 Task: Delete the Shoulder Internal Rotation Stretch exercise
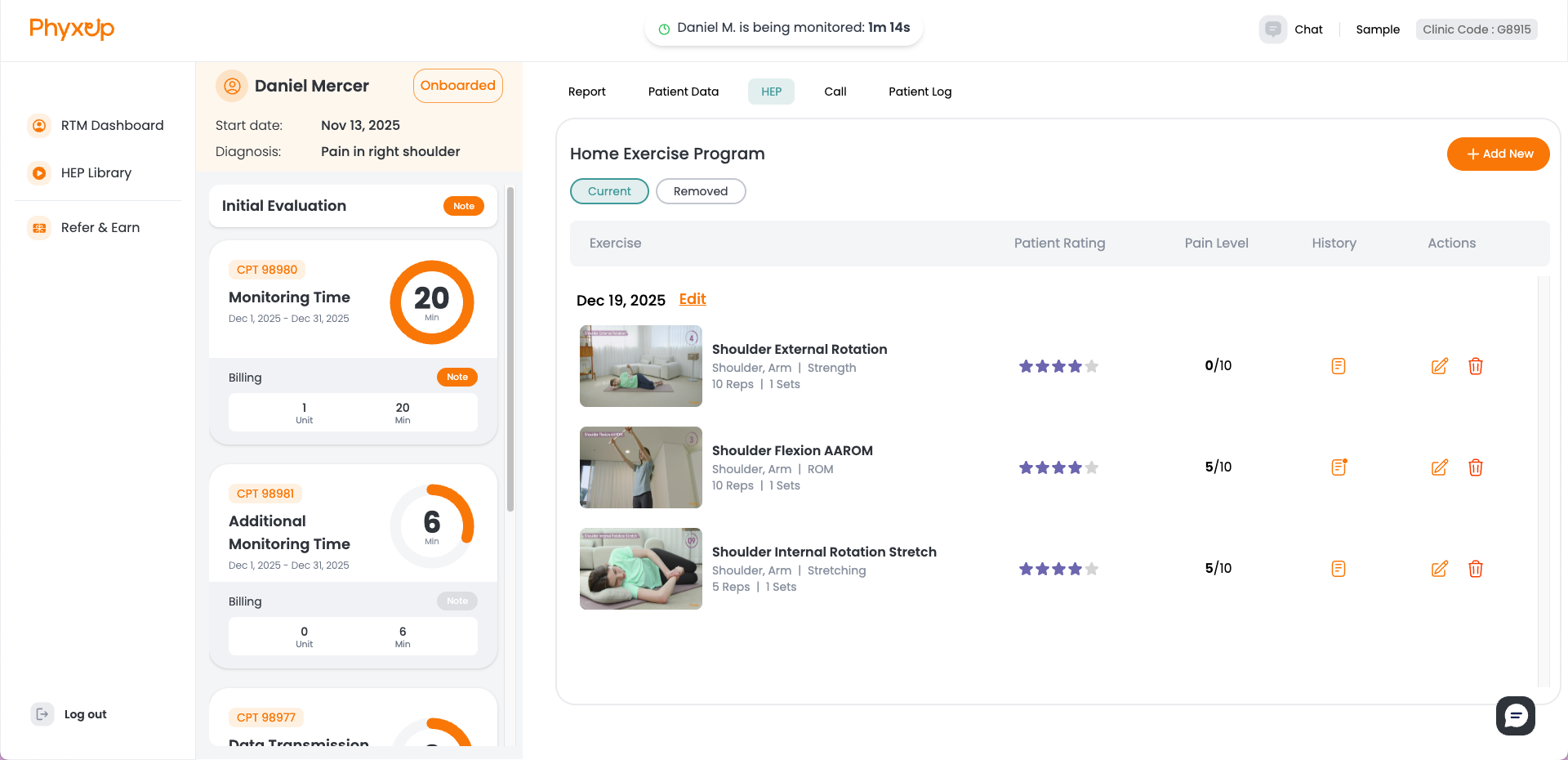pos(1476,568)
